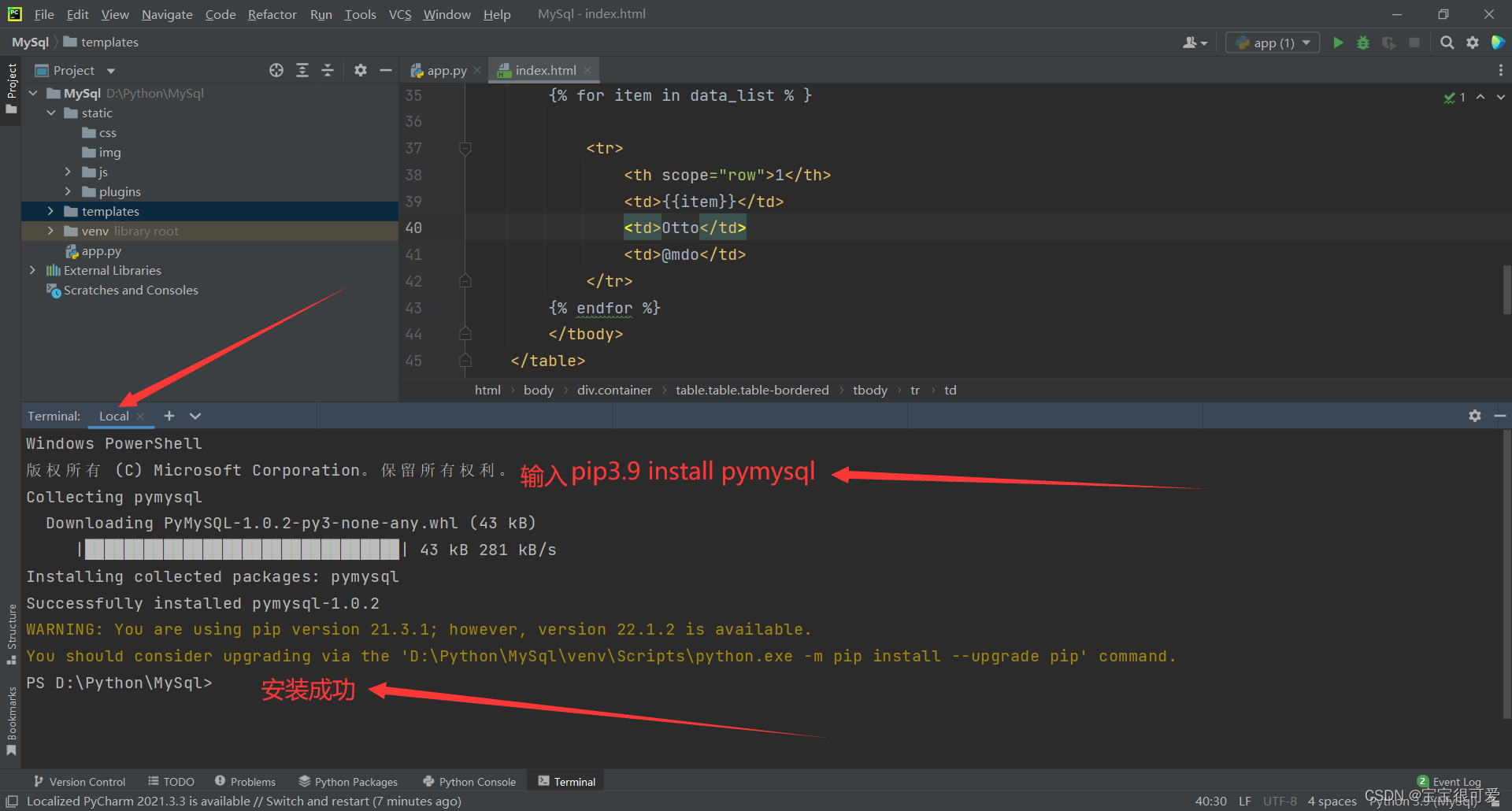The width and height of the screenshot is (1512, 811).
Task: Toggle tool window quick access icon
Action: (12, 801)
